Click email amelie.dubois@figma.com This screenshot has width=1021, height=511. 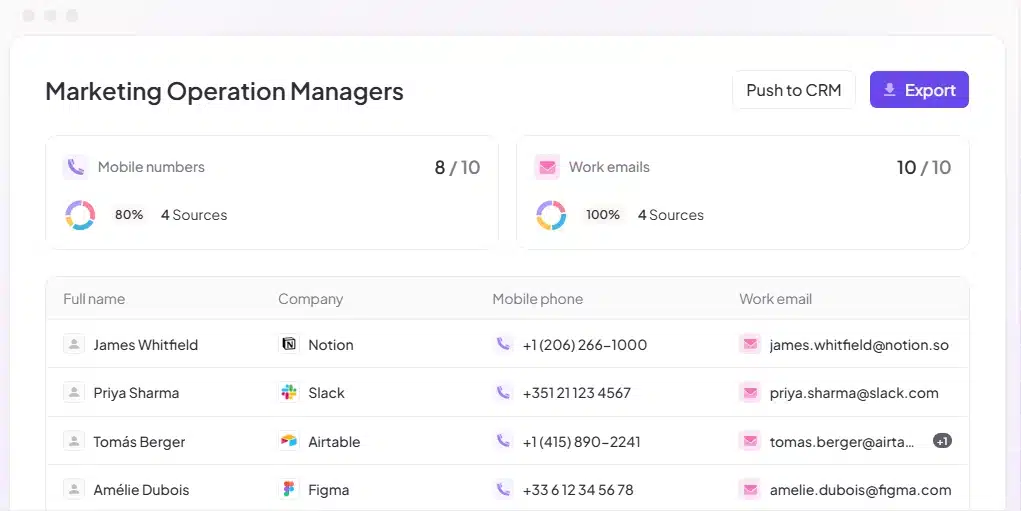860,490
